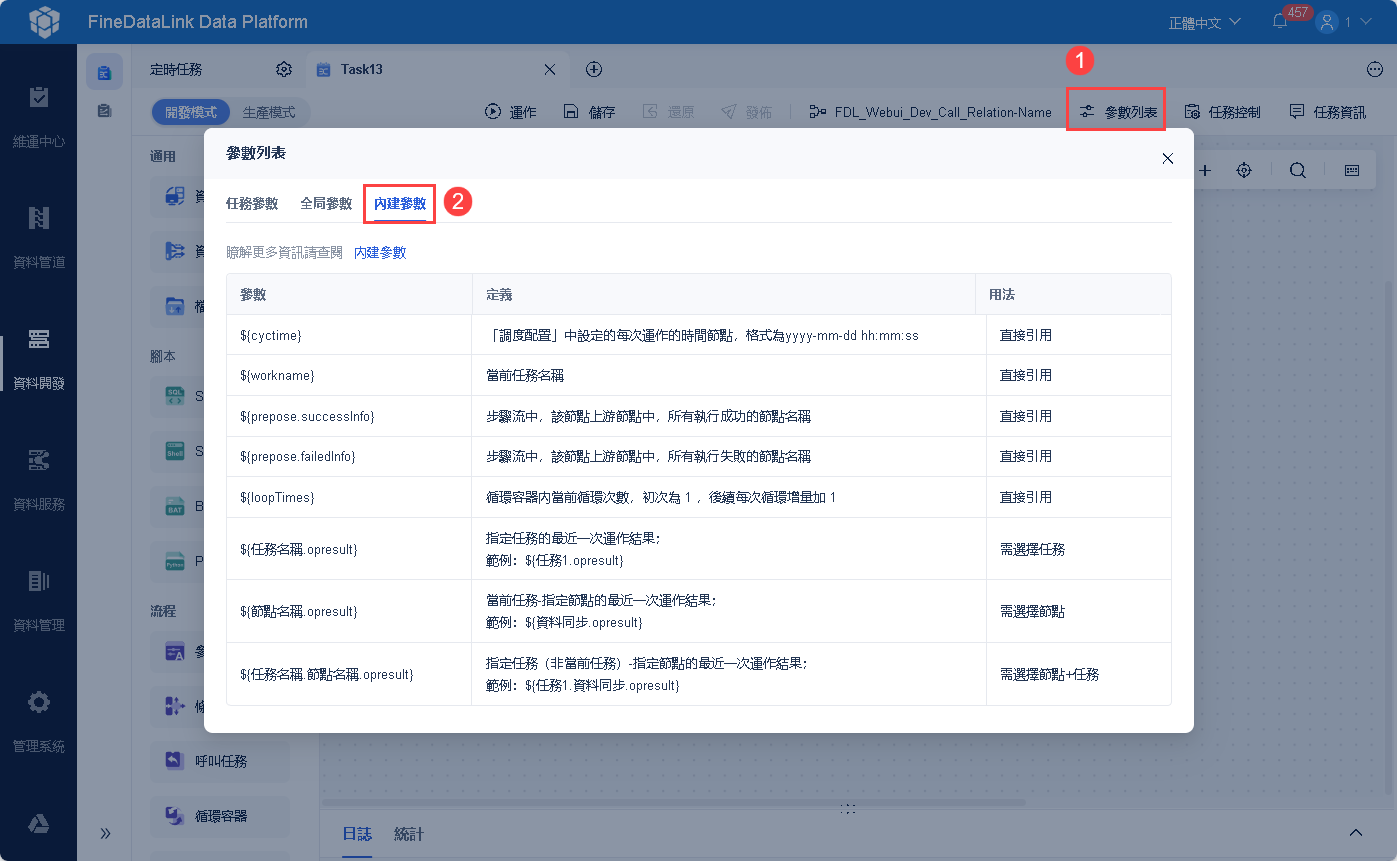Pick the 呼叫任務 node
Screen dimensions: 1397x861
click(x=220, y=761)
